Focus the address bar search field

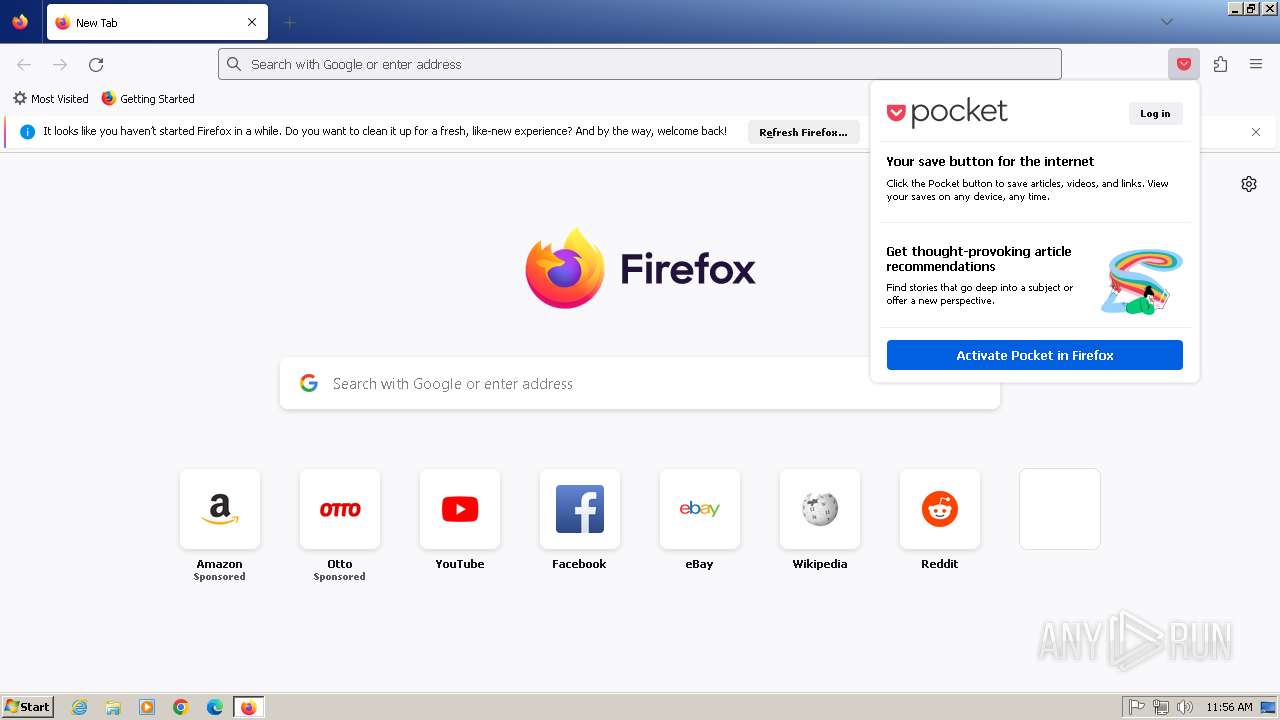point(640,64)
